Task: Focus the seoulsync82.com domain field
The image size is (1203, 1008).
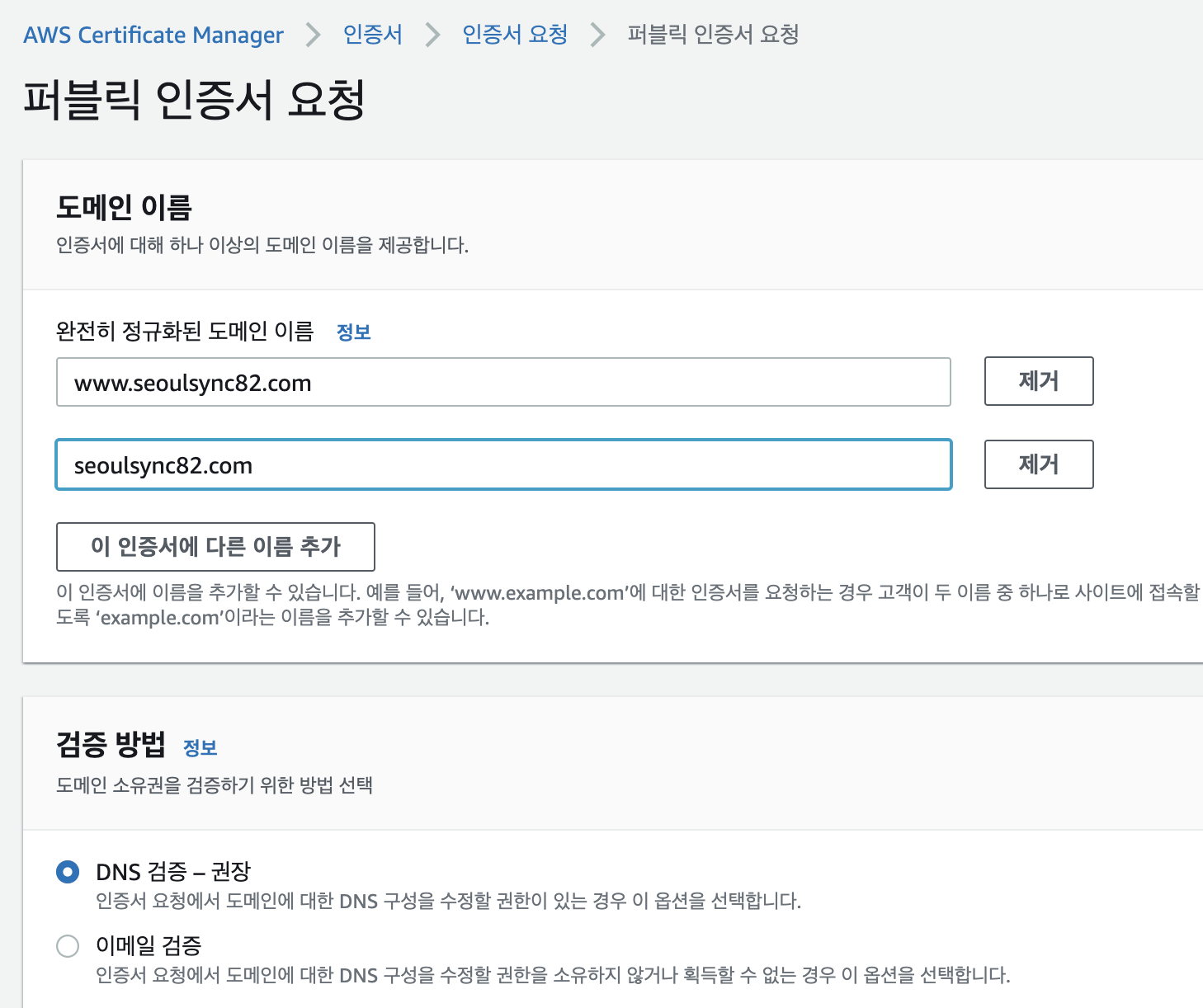Action: (503, 464)
